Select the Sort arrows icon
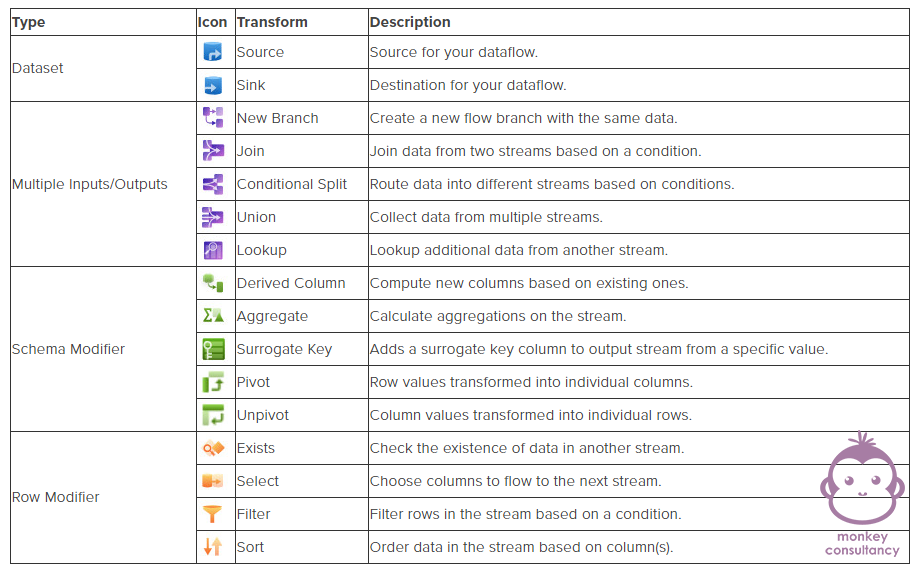923x575 pixels. pyautogui.click(x=213, y=547)
